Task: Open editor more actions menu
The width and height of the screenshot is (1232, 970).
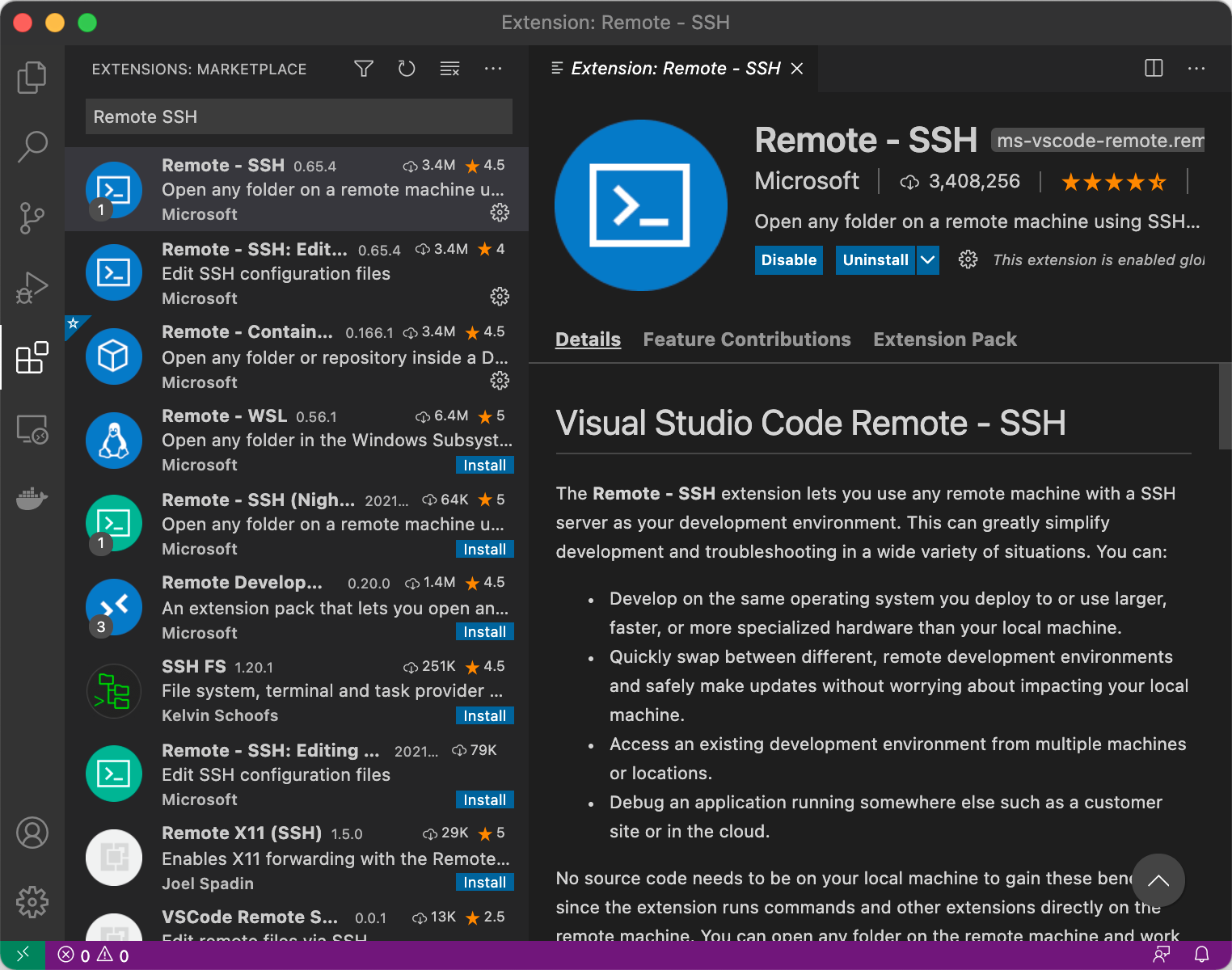Action: [1196, 68]
